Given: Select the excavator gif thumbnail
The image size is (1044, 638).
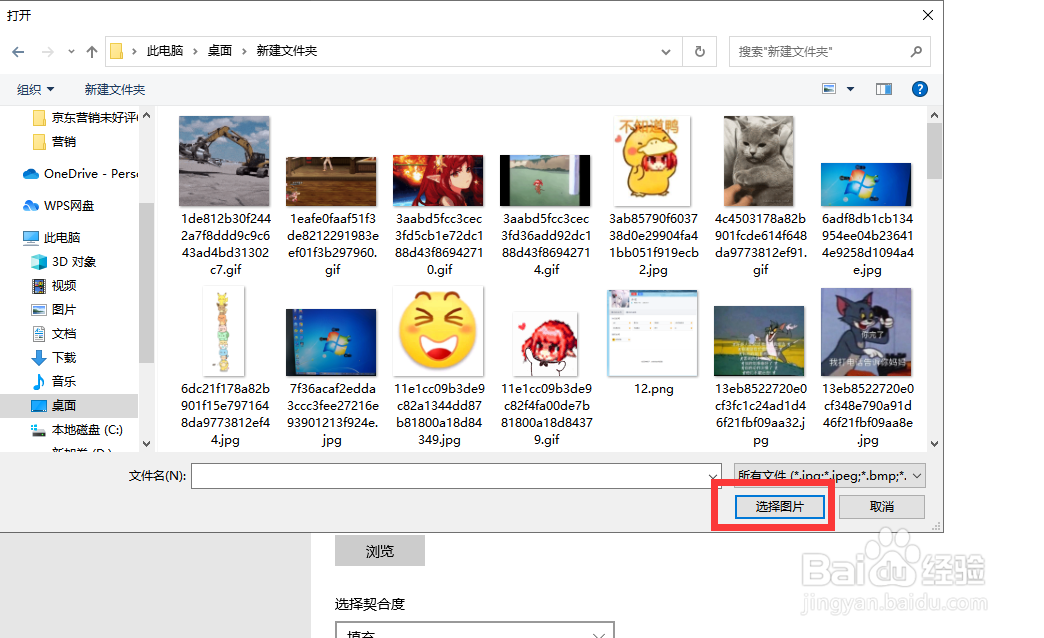Looking at the screenshot, I should click(x=224, y=161).
